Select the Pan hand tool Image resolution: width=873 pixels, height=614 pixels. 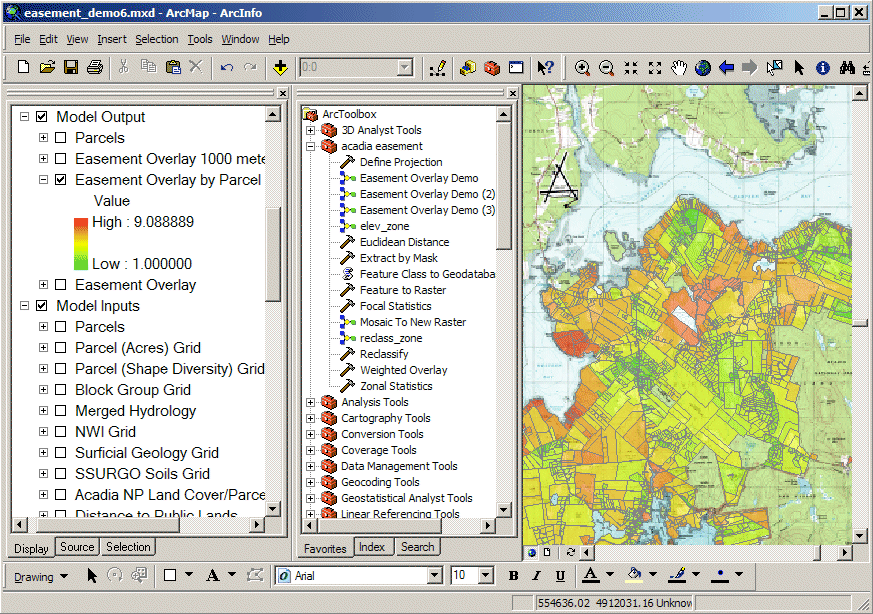(x=679, y=68)
